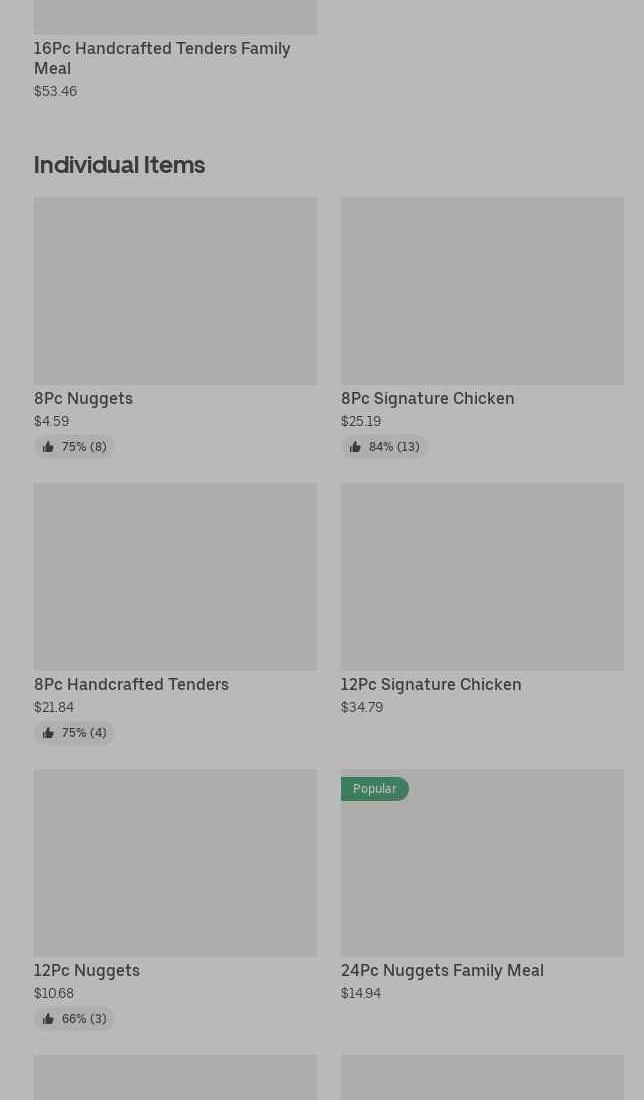The height and width of the screenshot is (1100, 644).
Task: Click the Popular badge on 24Pc Nuggets
Action: pyautogui.click(x=374, y=789)
